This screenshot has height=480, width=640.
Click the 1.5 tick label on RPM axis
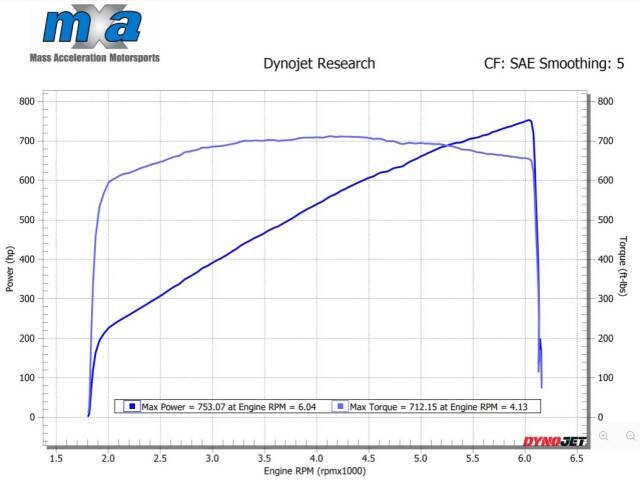(x=56, y=458)
